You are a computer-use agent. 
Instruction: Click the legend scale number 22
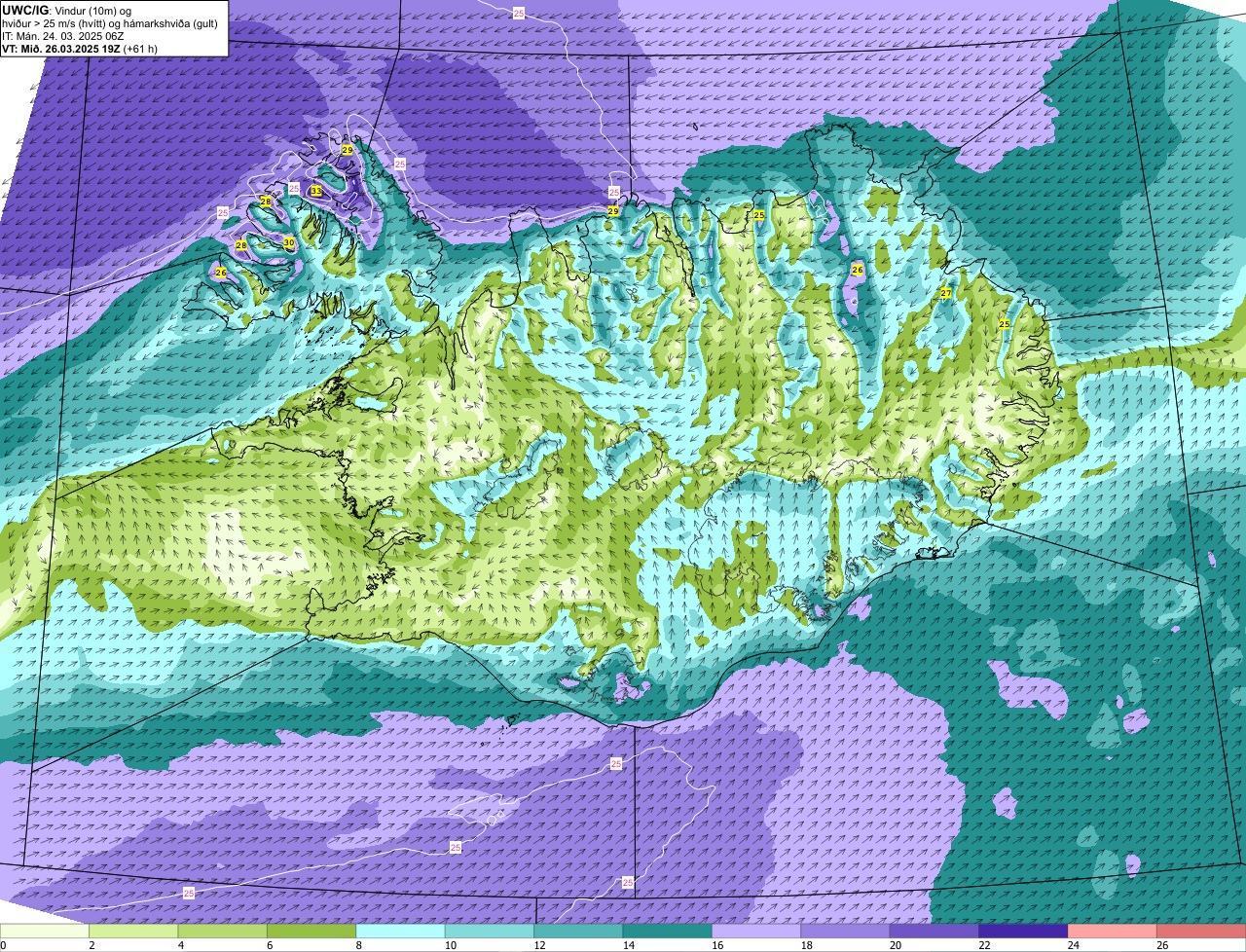pos(984,945)
